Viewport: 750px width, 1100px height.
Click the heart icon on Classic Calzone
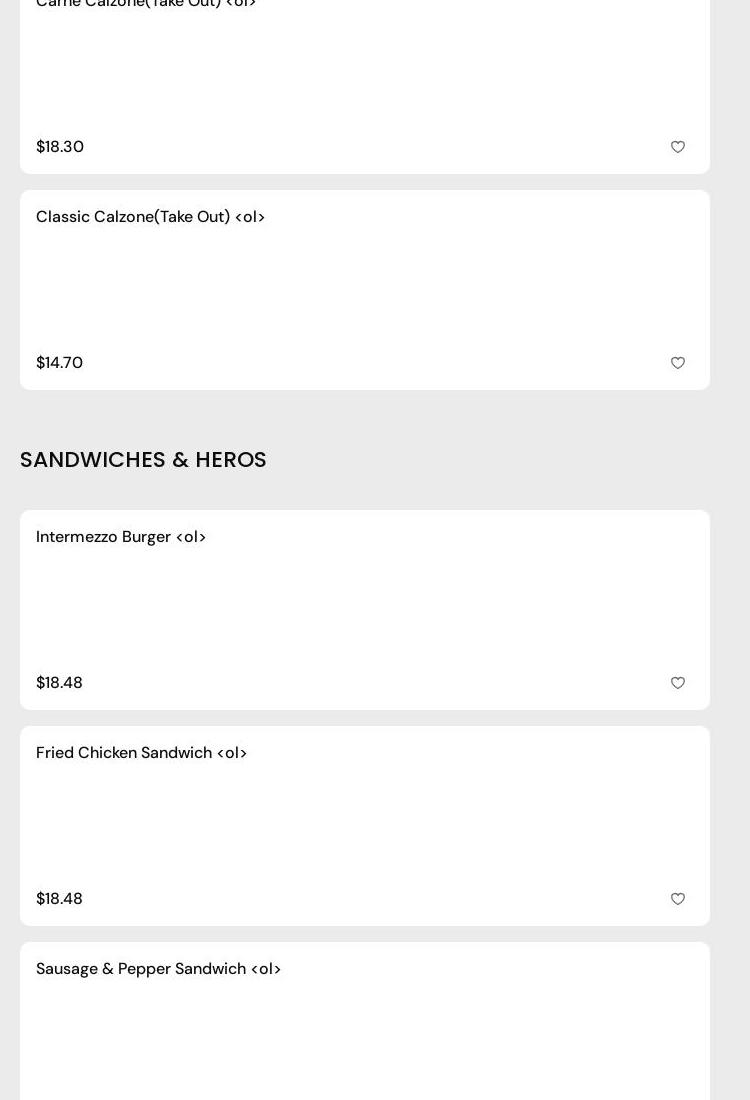678,363
